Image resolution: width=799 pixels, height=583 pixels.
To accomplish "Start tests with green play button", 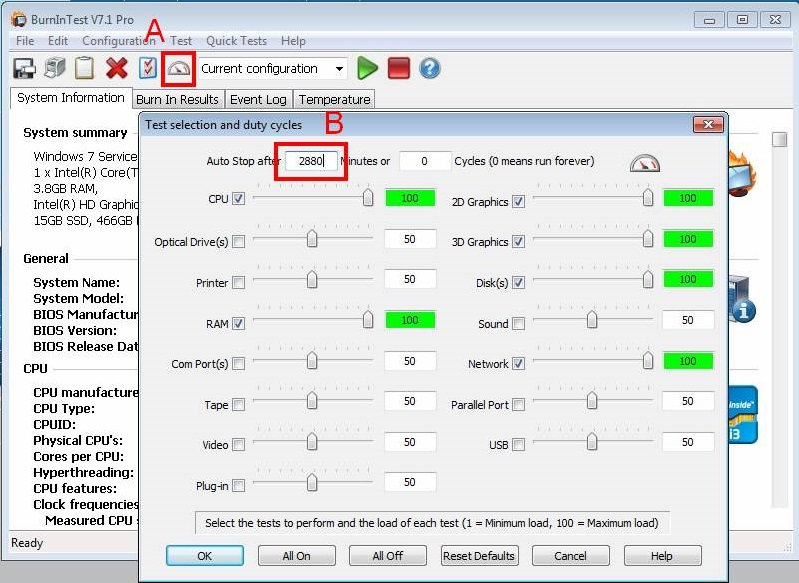I will coord(367,68).
